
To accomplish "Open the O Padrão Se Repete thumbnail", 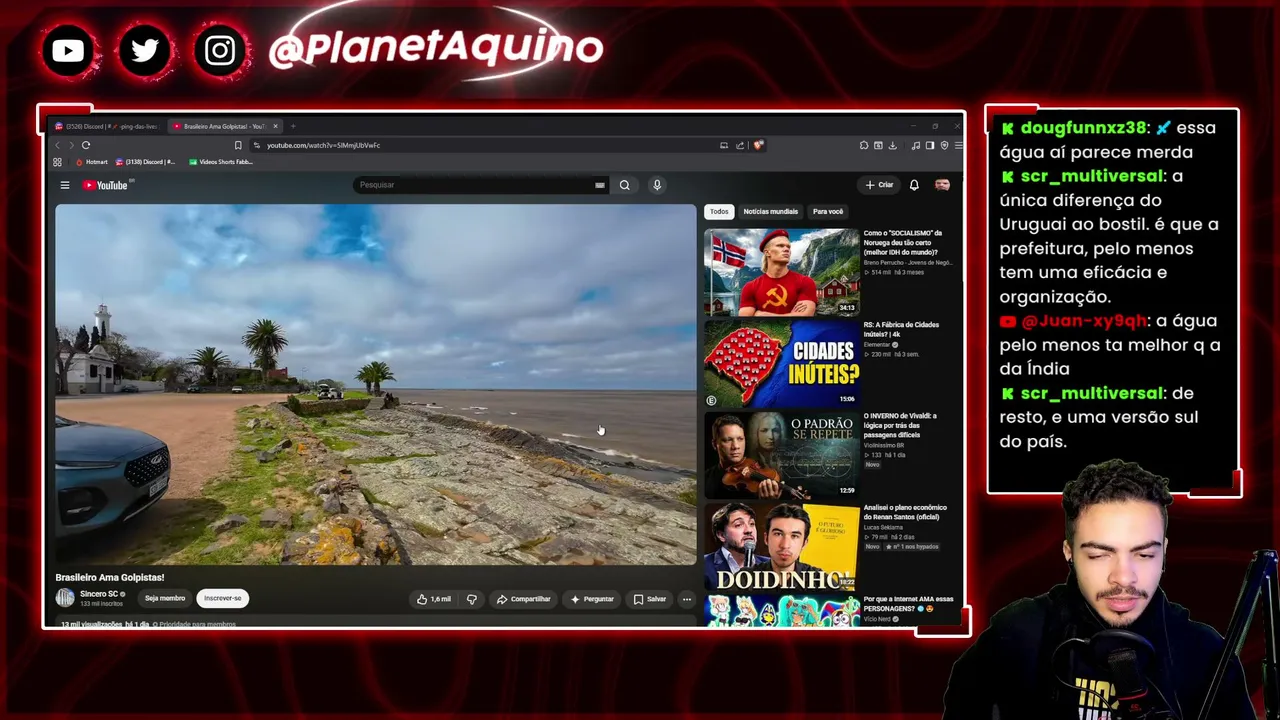I will (x=782, y=455).
